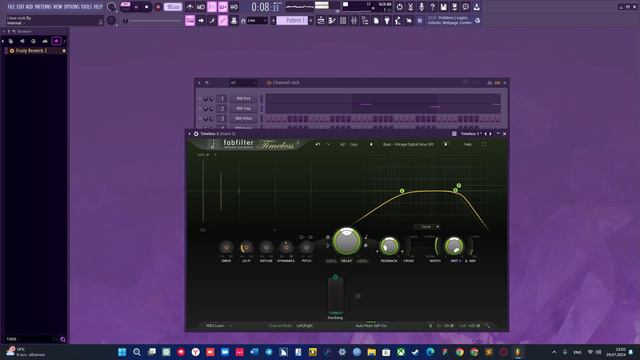Open the HELP menu

tap(98, 7)
